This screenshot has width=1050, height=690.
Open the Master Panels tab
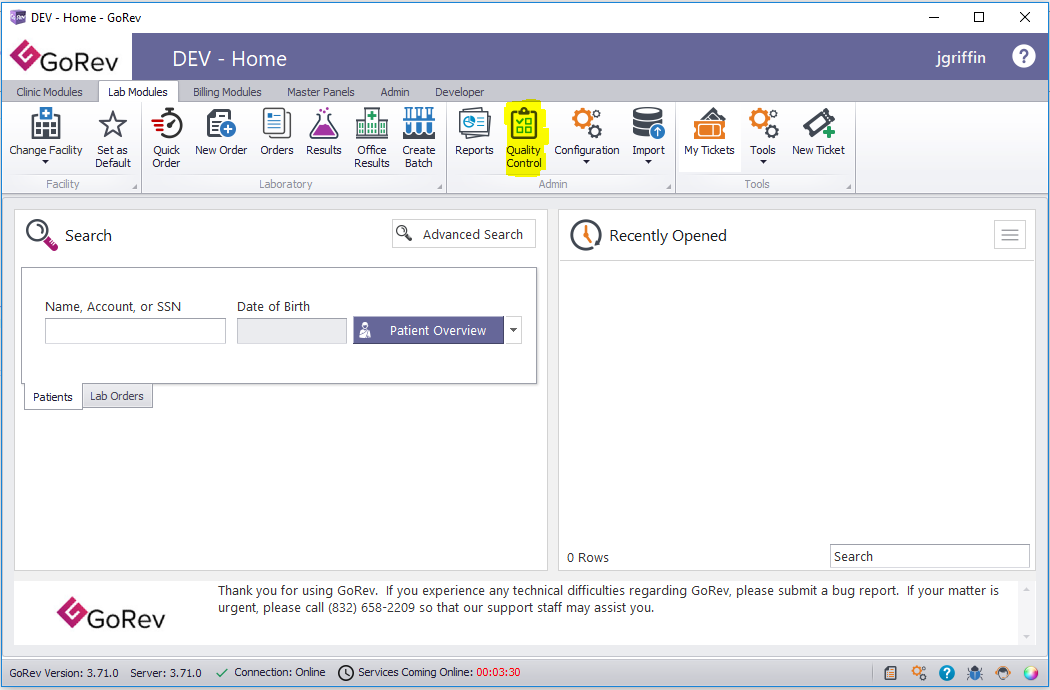click(x=321, y=92)
